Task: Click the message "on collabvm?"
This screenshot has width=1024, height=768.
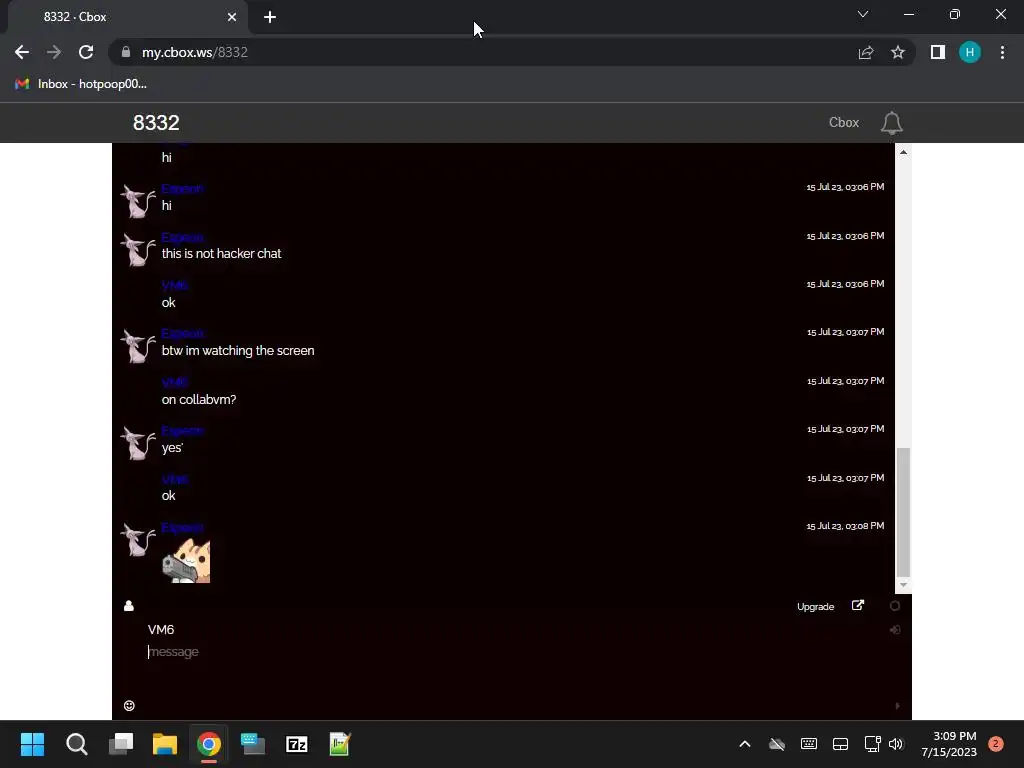Action: point(199,400)
